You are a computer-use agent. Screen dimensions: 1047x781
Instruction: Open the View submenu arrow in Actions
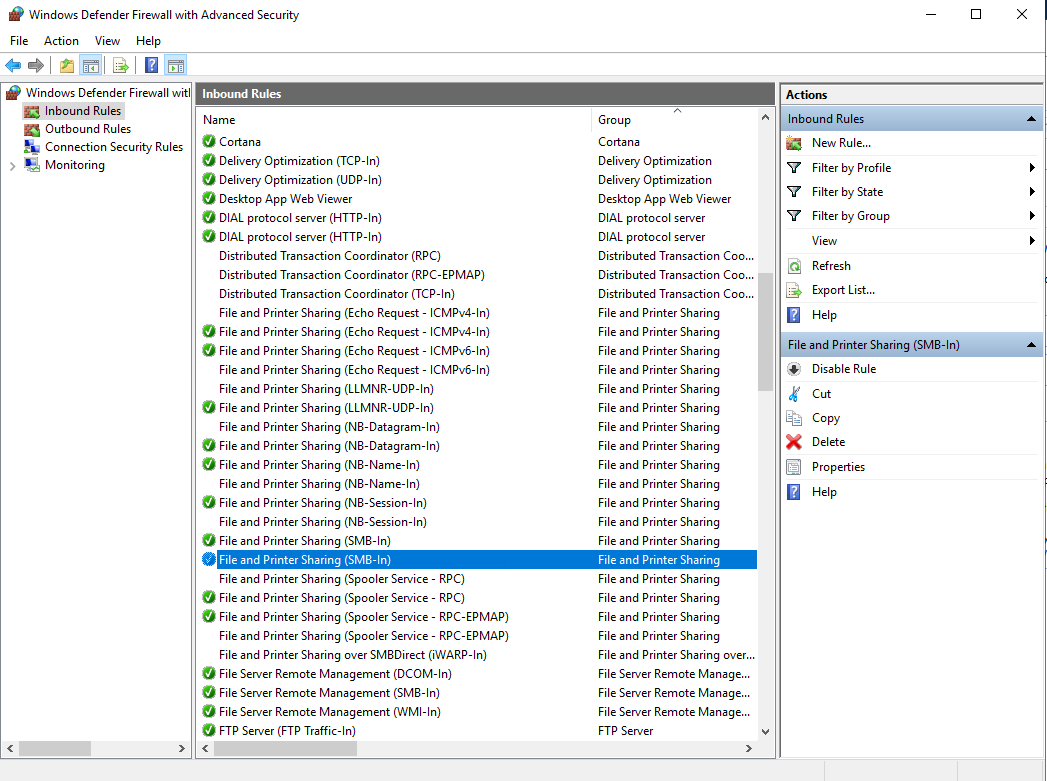[x=1032, y=241]
